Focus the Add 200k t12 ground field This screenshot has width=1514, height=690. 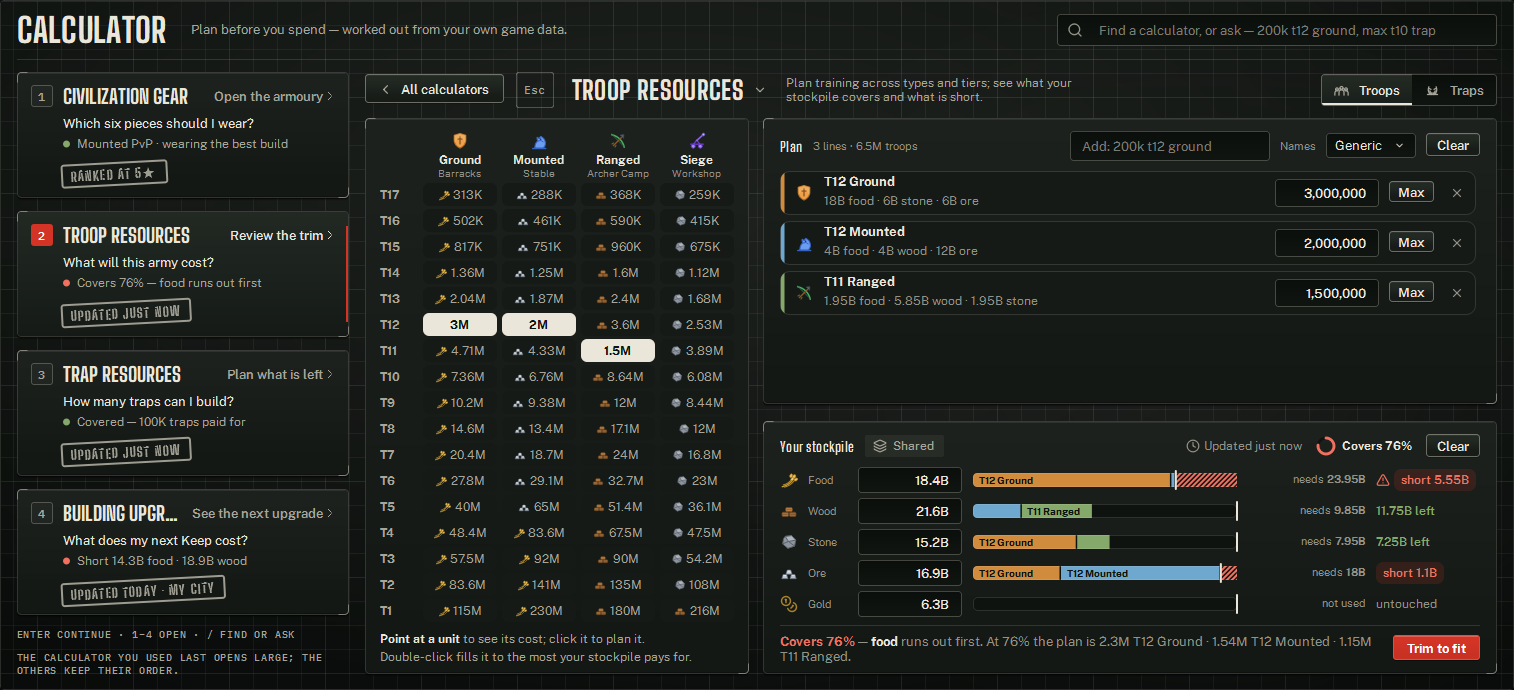pos(1170,146)
